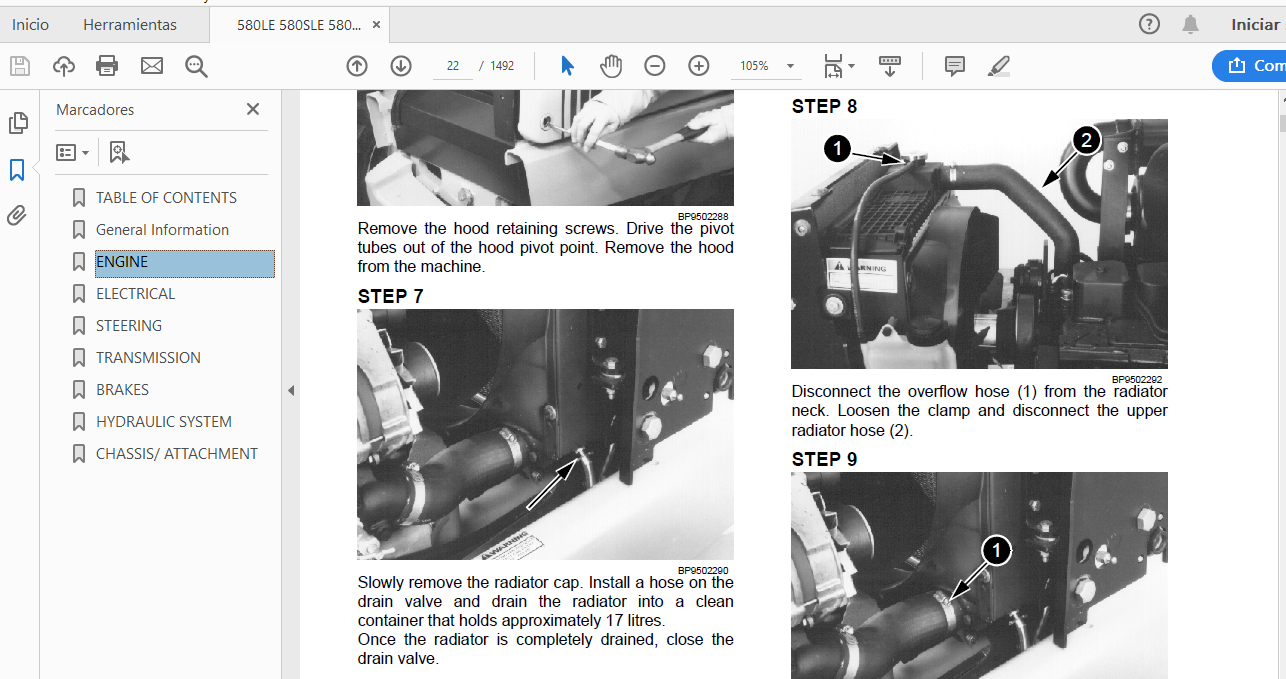Image resolution: width=1286 pixels, height=679 pixels.
Task: Select the 580LE 580SLE document tab
Action: [299, 24]
